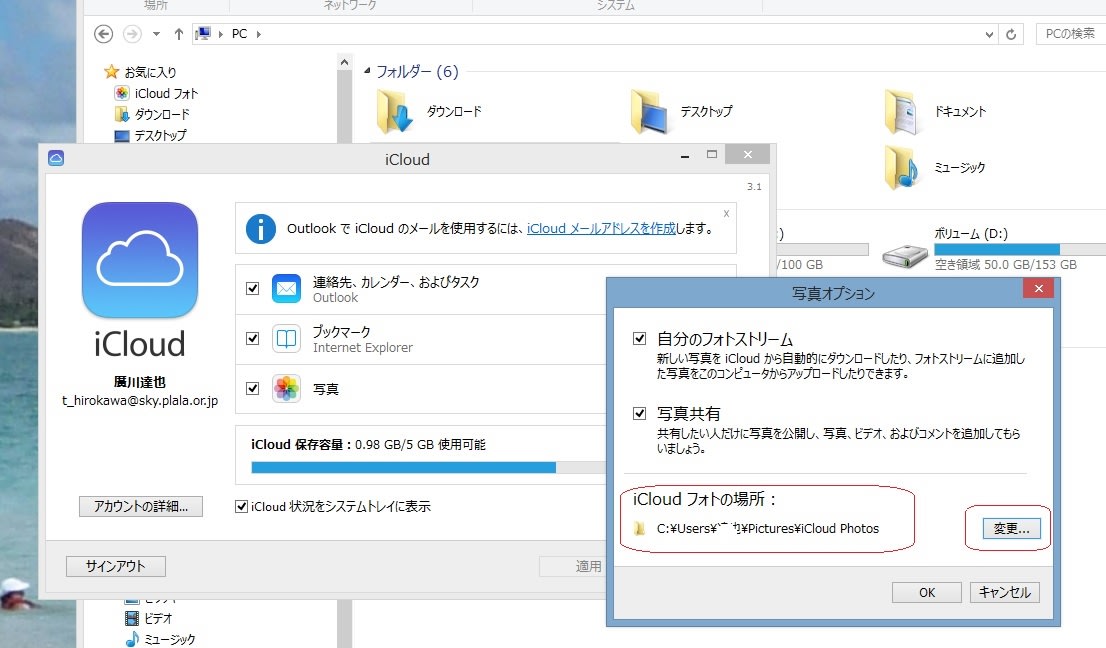Open the ダウンロード folder icon
This screenshot has height=648, width=1106.
click(x=394, y=111)
